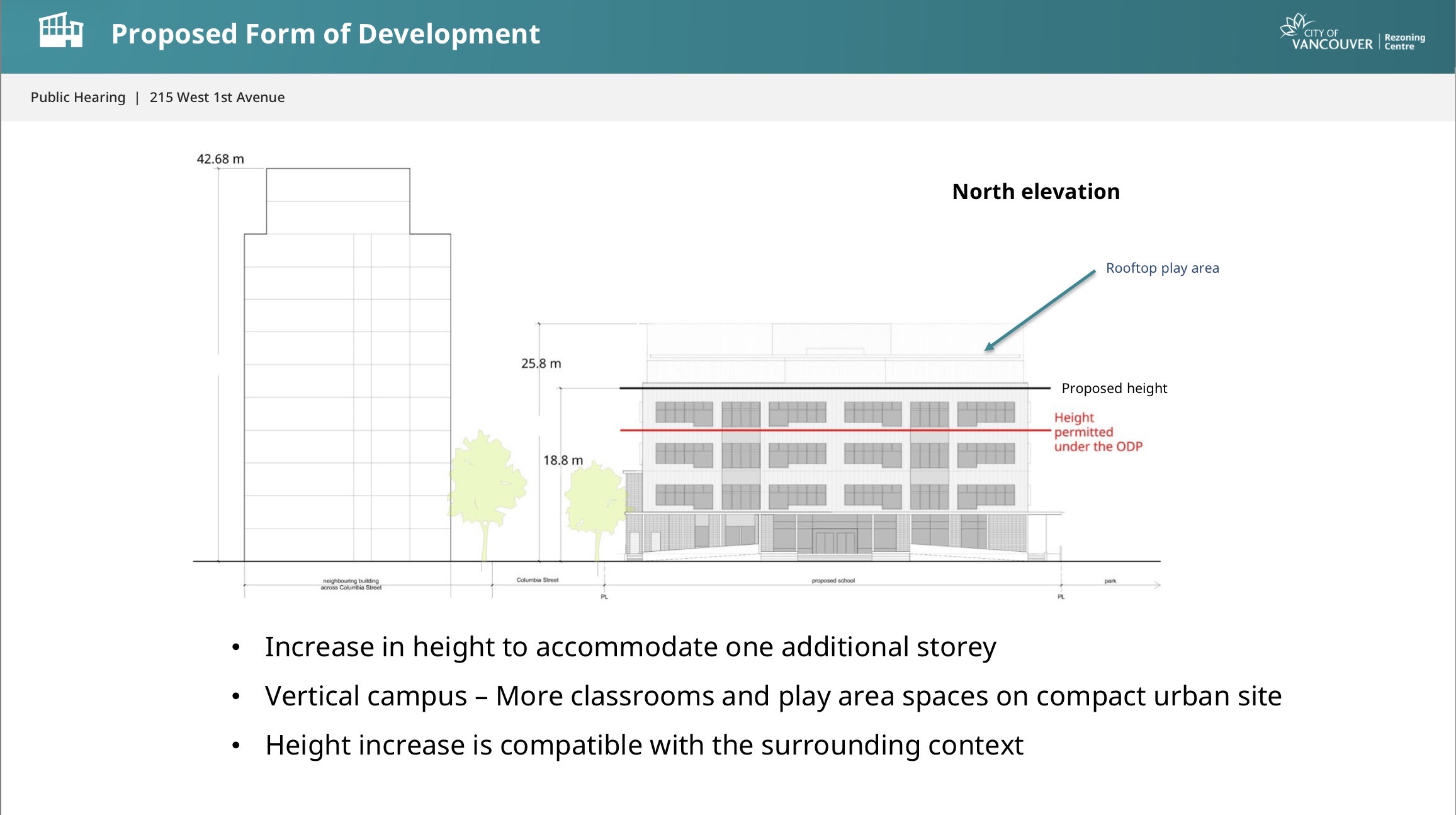Click the Height increase is compatible bullet
Screen dimensions: 1456x815
click(644, 745)
